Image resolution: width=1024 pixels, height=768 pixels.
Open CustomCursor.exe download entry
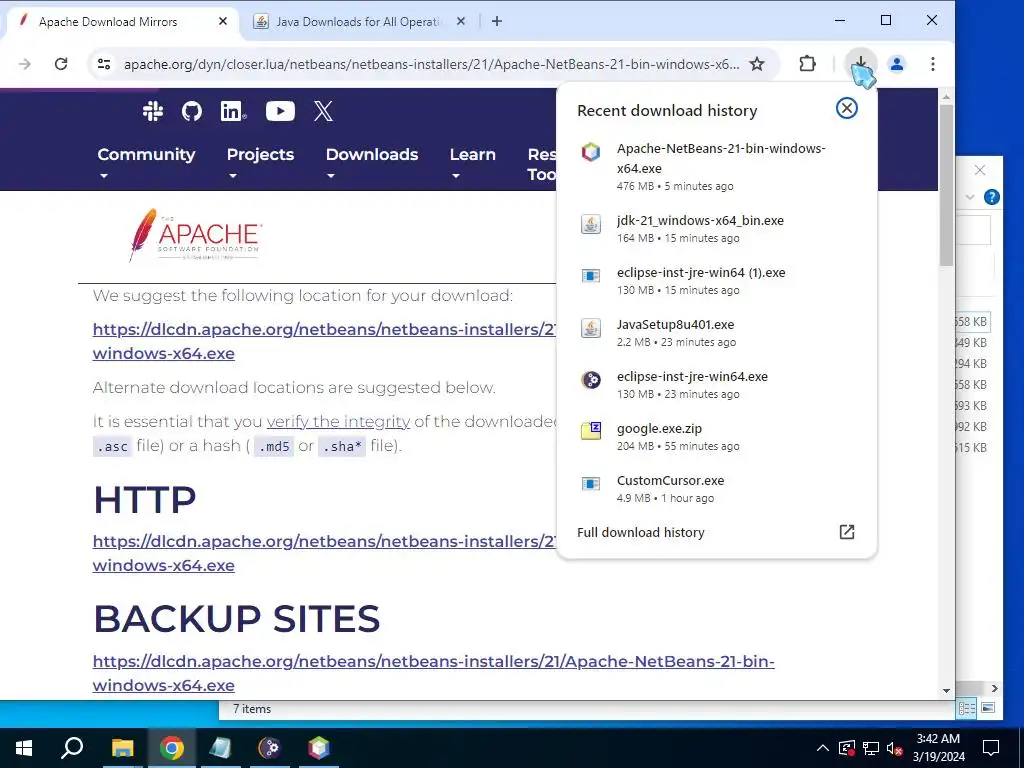[x=716, y=488]
